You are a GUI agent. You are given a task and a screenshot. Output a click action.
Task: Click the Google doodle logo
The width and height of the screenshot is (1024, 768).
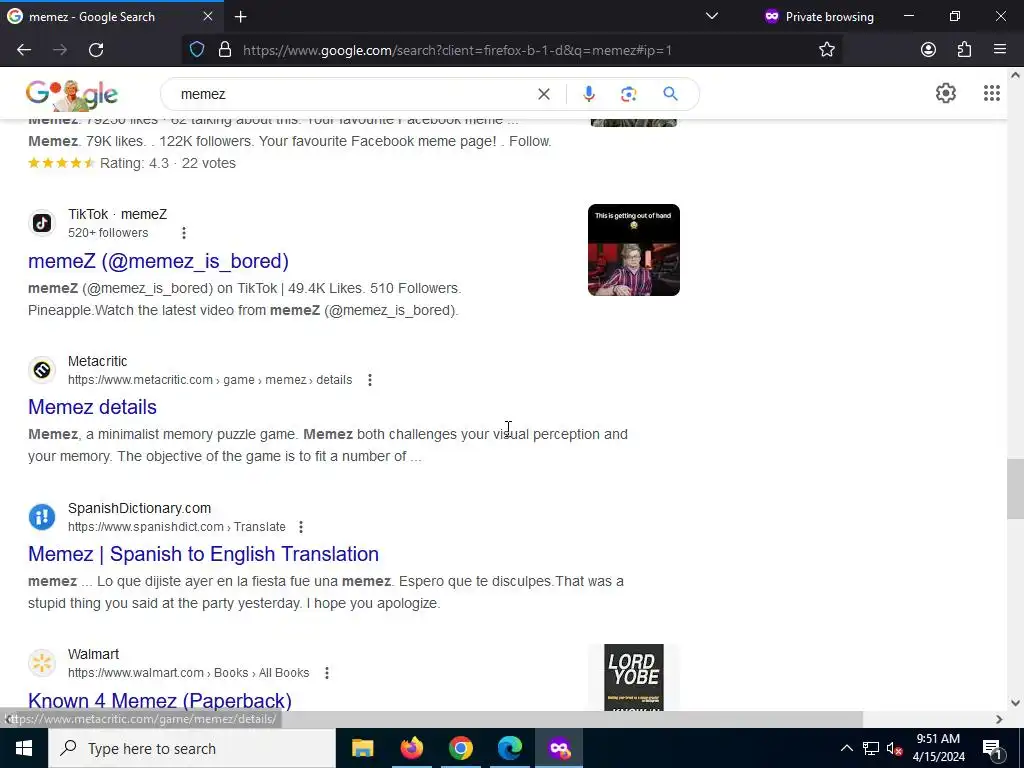click(72, 95)
